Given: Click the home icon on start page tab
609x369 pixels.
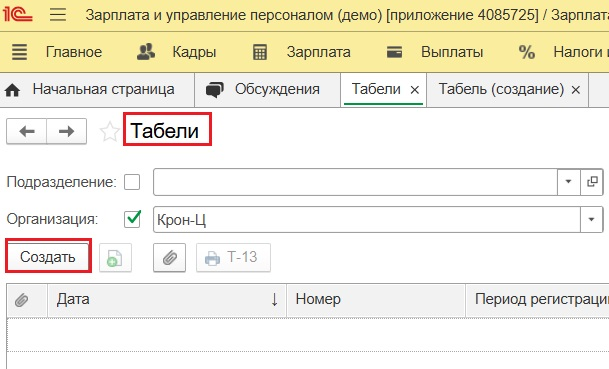Looking at the screenshot, I should click(12, 90).
